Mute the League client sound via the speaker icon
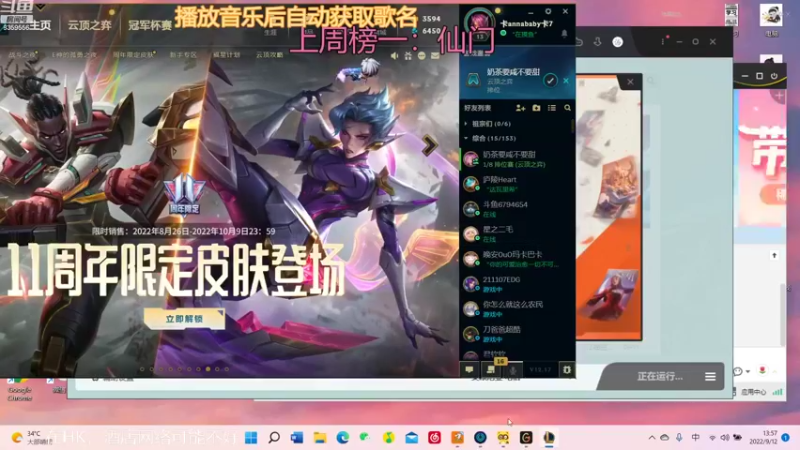Viewport: 800px width, 450px height. (x=394, y=56)
